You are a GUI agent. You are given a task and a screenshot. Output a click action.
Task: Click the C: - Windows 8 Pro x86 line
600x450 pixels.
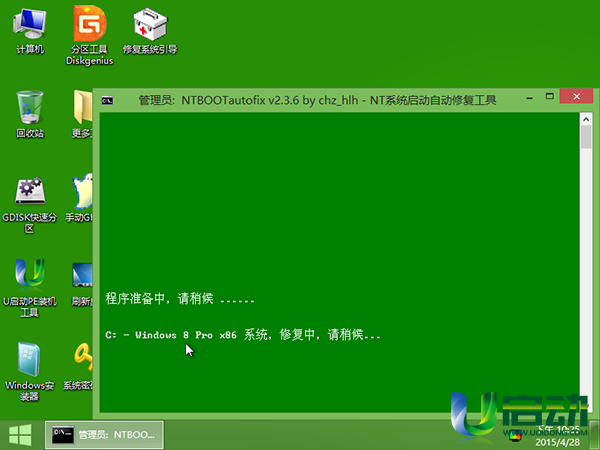(x=243, y=335)
